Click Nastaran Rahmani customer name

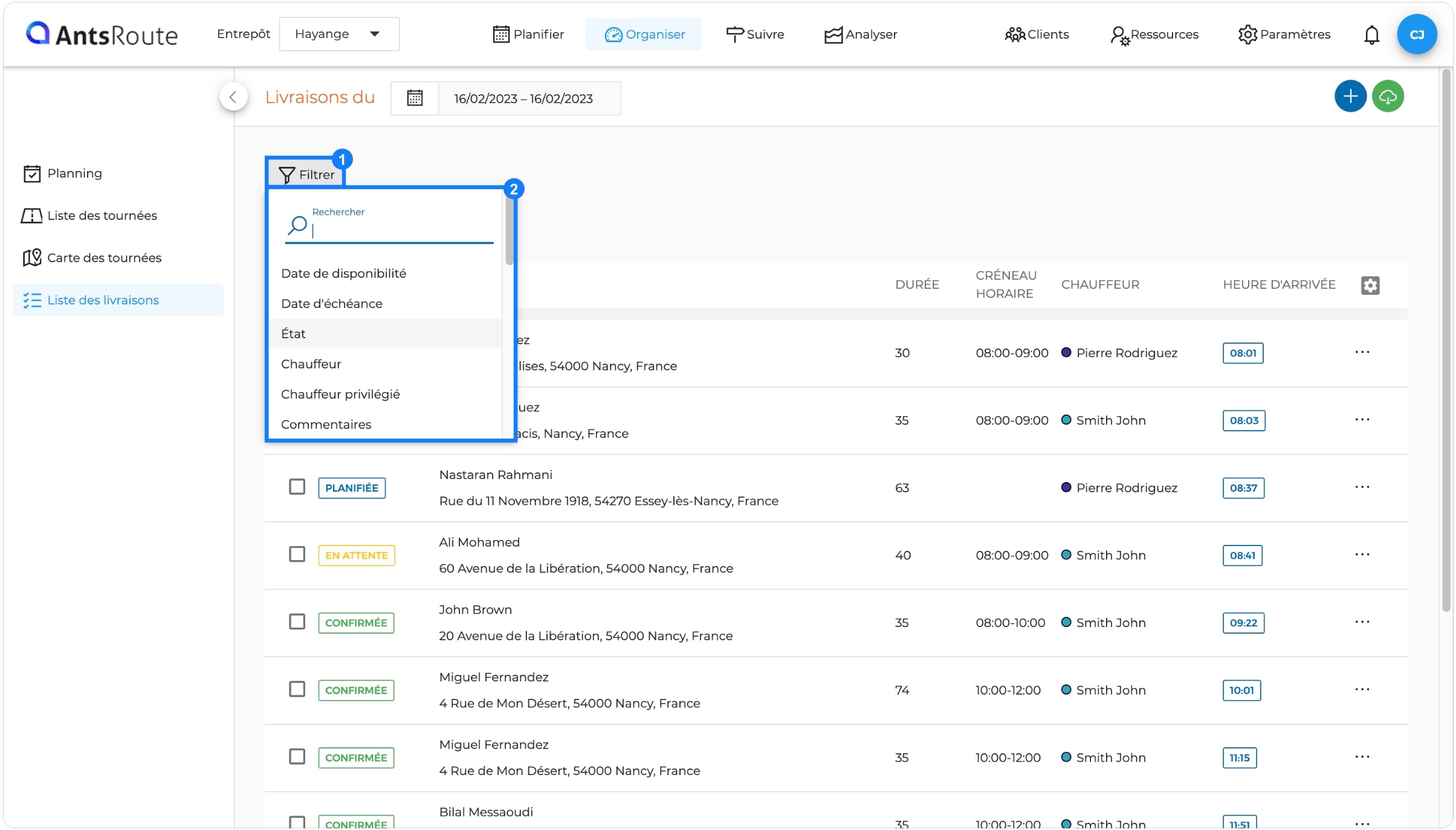(x=496, y=475)
